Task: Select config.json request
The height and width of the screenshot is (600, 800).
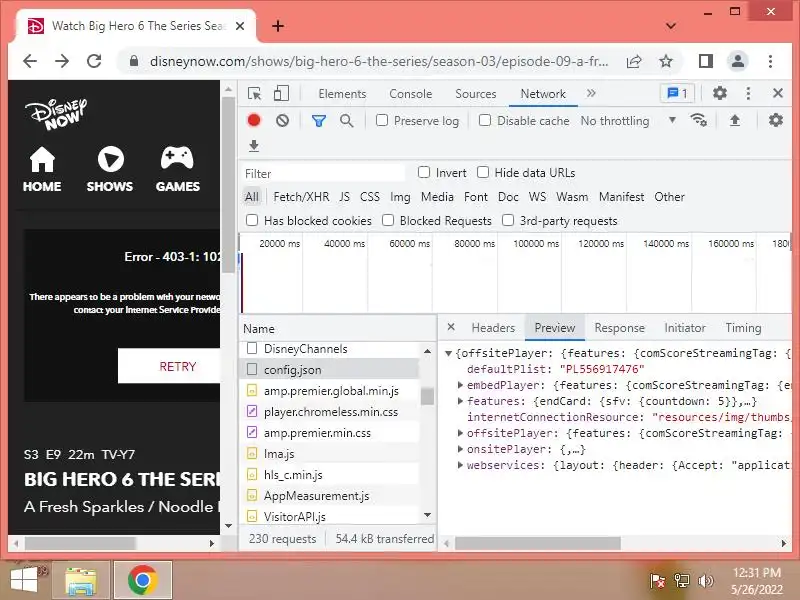Action: click(x=329, y=369)
